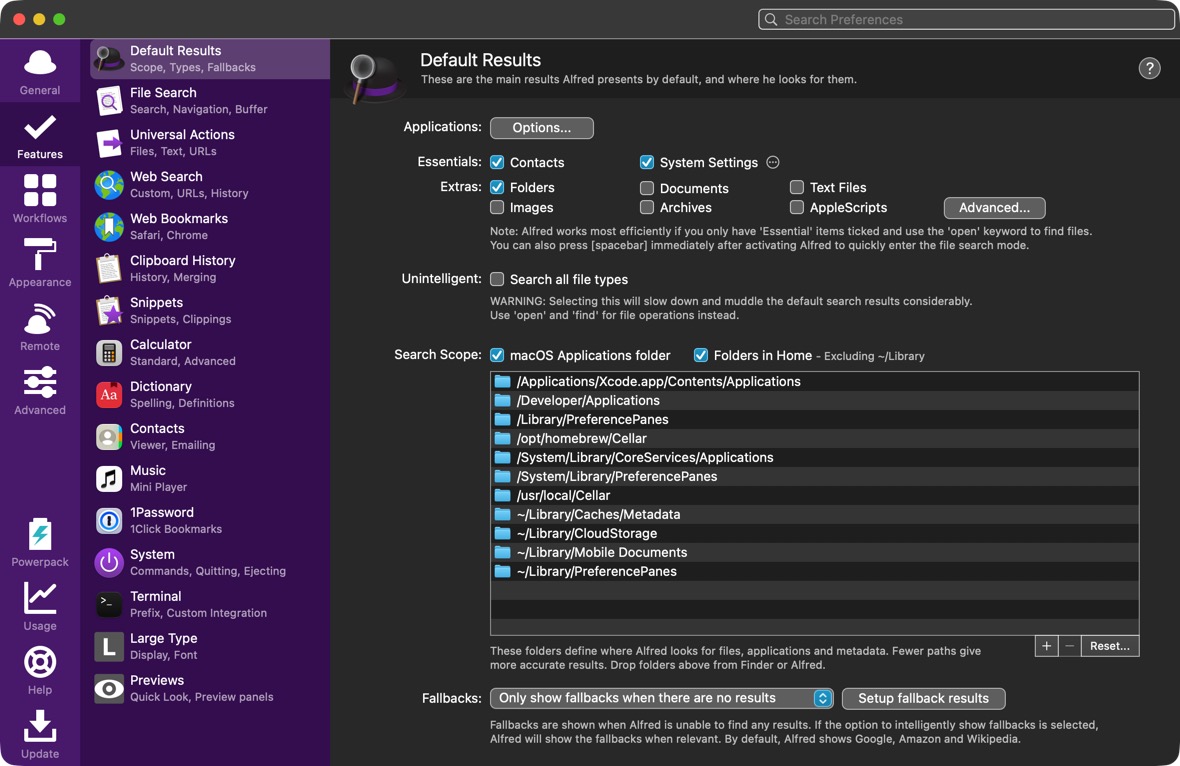Viewport: 1180px width, 766px height.
Task: Open System Settings ellipsis options
Action: click(773, 163)
